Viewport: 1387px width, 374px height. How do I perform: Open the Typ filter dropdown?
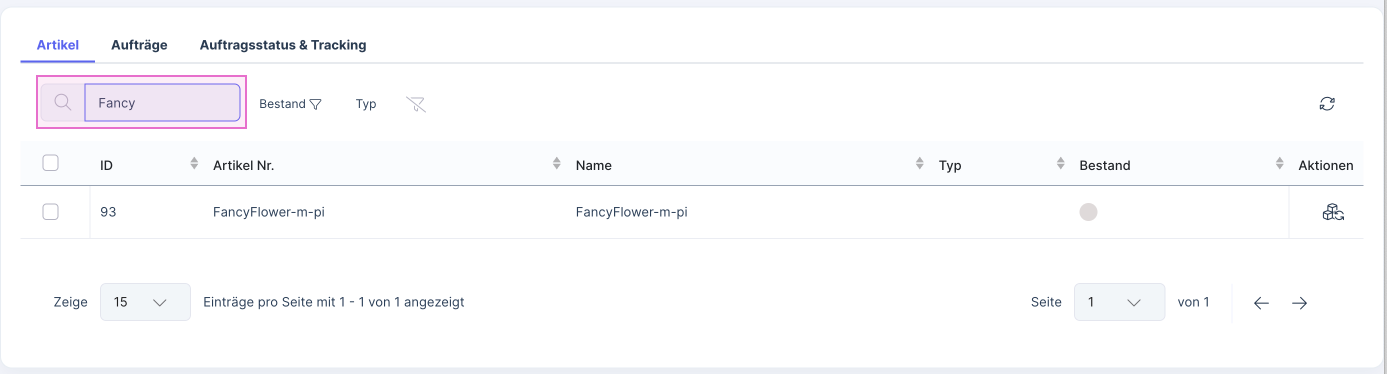pyautogui.click(x=366, y=104)
